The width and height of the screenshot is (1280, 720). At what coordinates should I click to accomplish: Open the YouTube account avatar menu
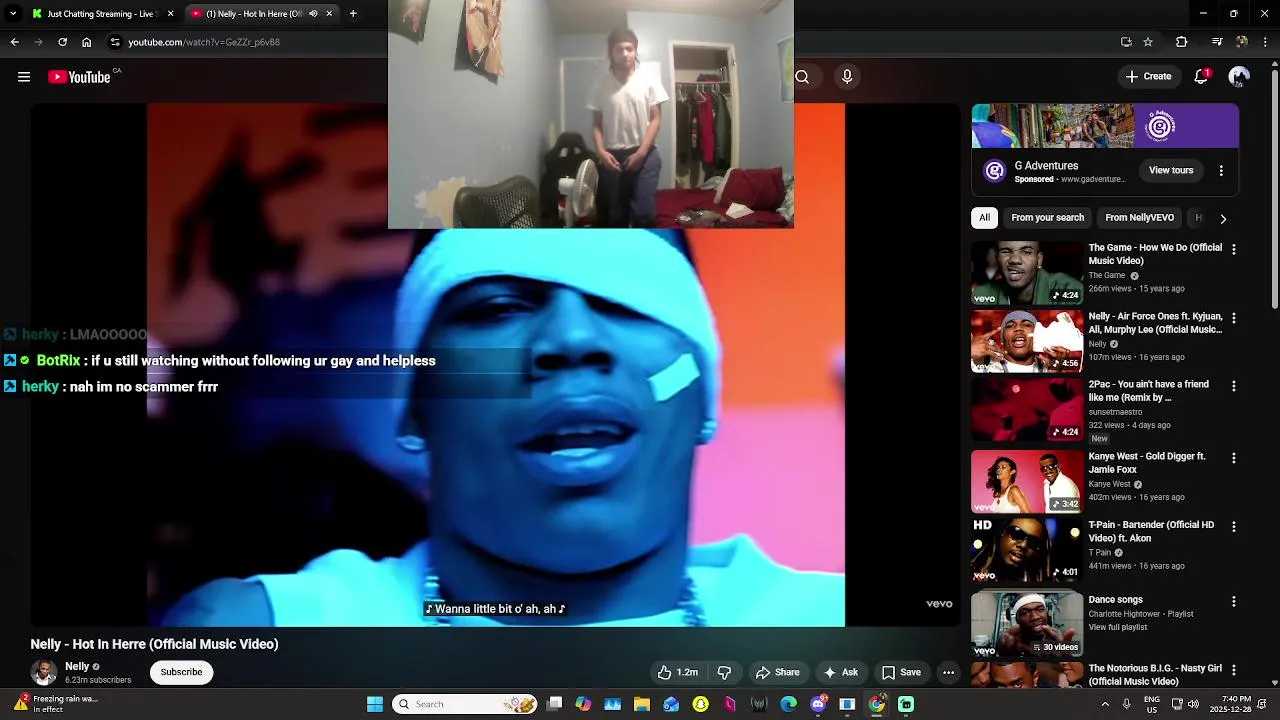coord(1239,76)
